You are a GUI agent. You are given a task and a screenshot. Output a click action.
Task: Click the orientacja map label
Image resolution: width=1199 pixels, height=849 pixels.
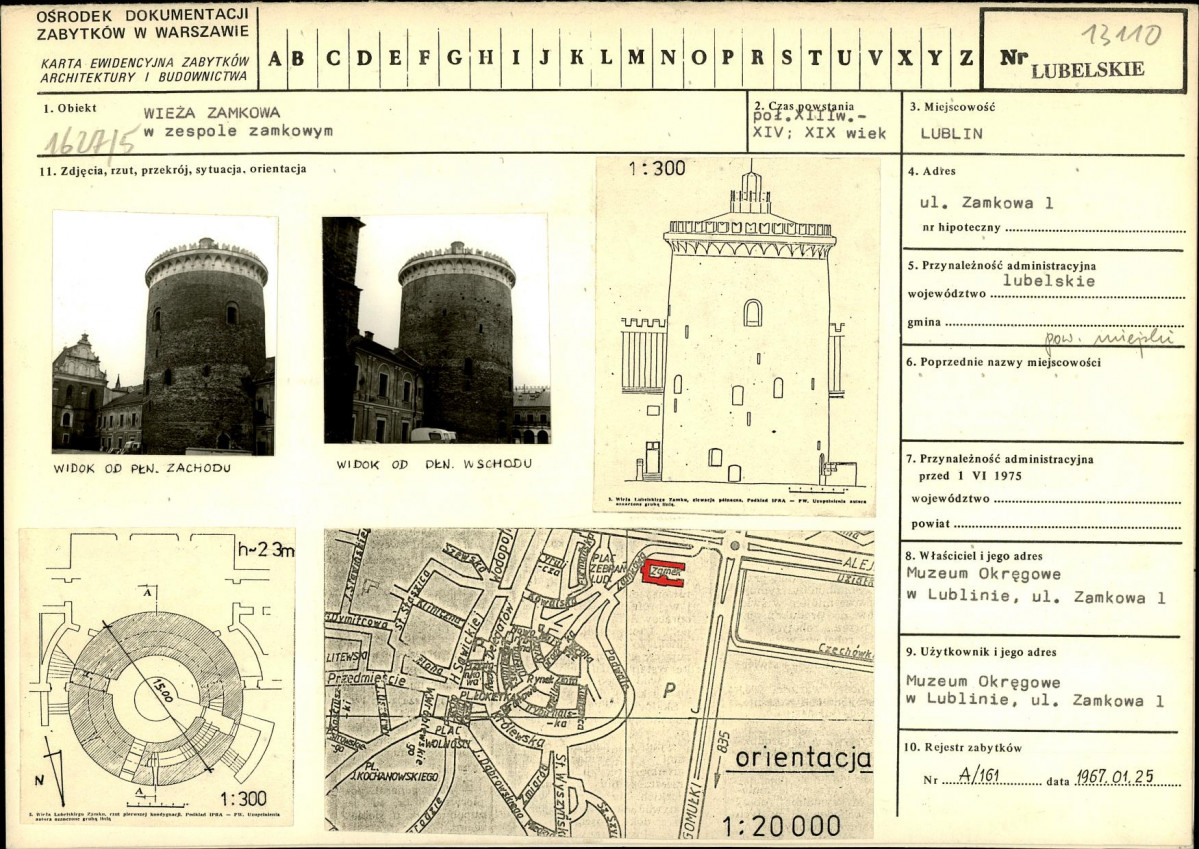[x=803, y=759]
